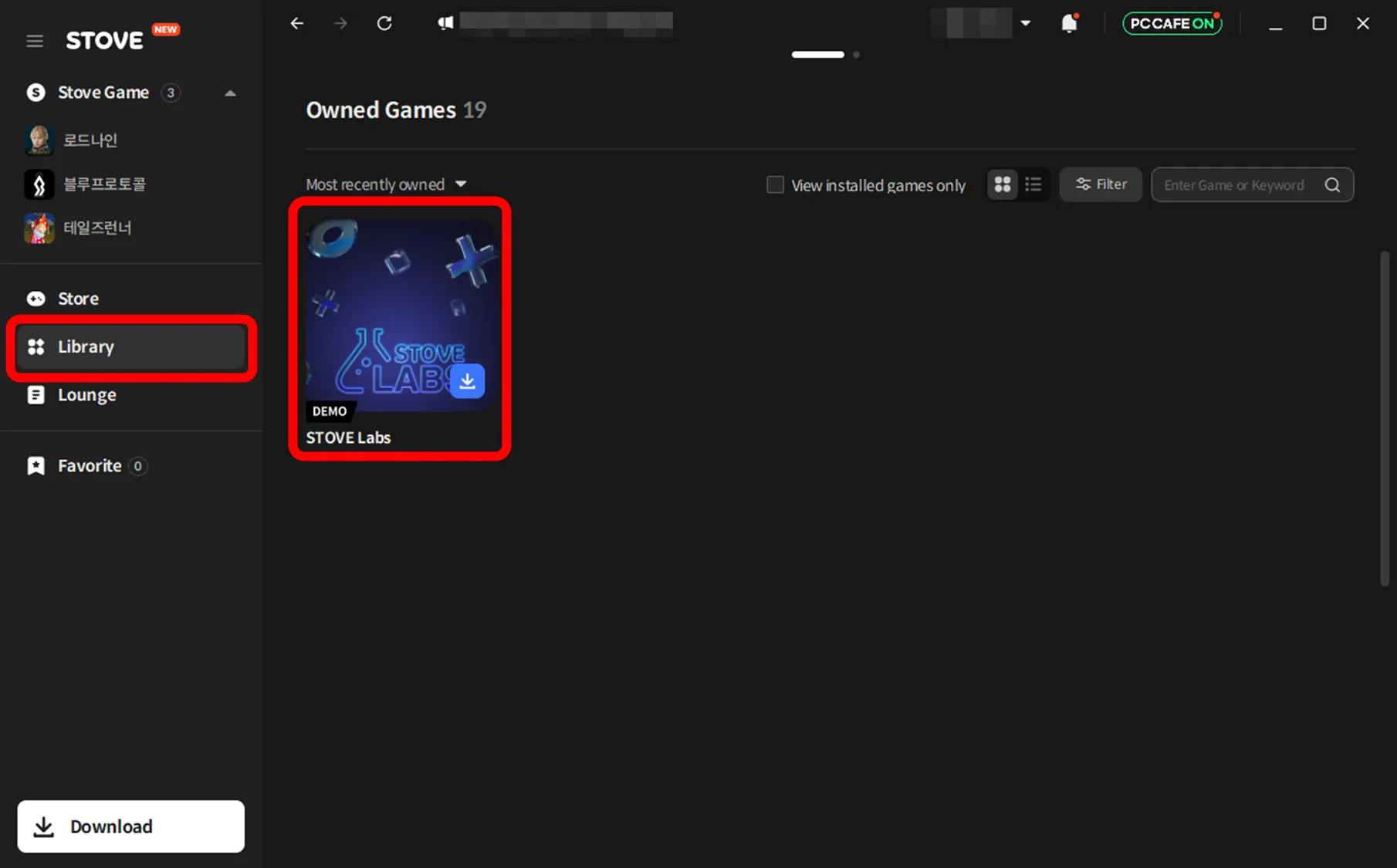1397x868 pixels.
Task: Go back with the left arrow
Action: (297, 23)
